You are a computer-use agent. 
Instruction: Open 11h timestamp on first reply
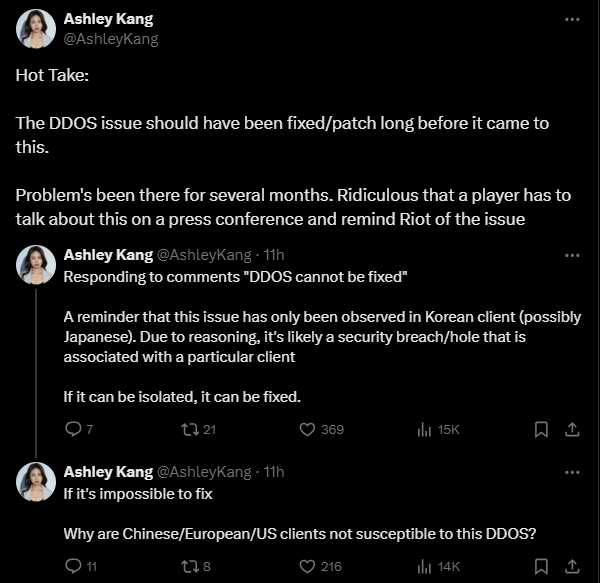[x=272, y=255]
